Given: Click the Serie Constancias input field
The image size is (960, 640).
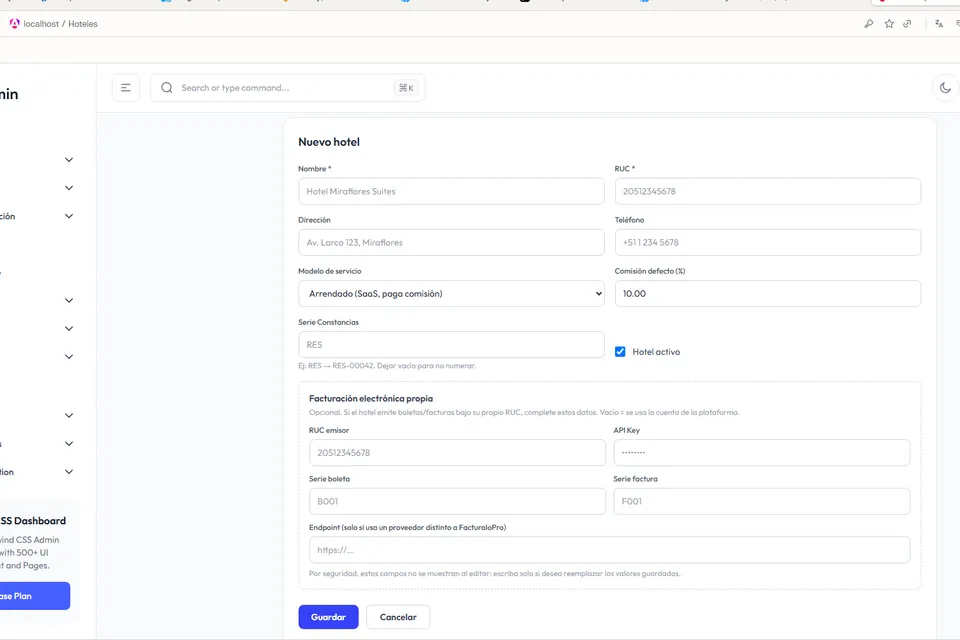Looking at the screenshot, I should click(x=451, y=345).
